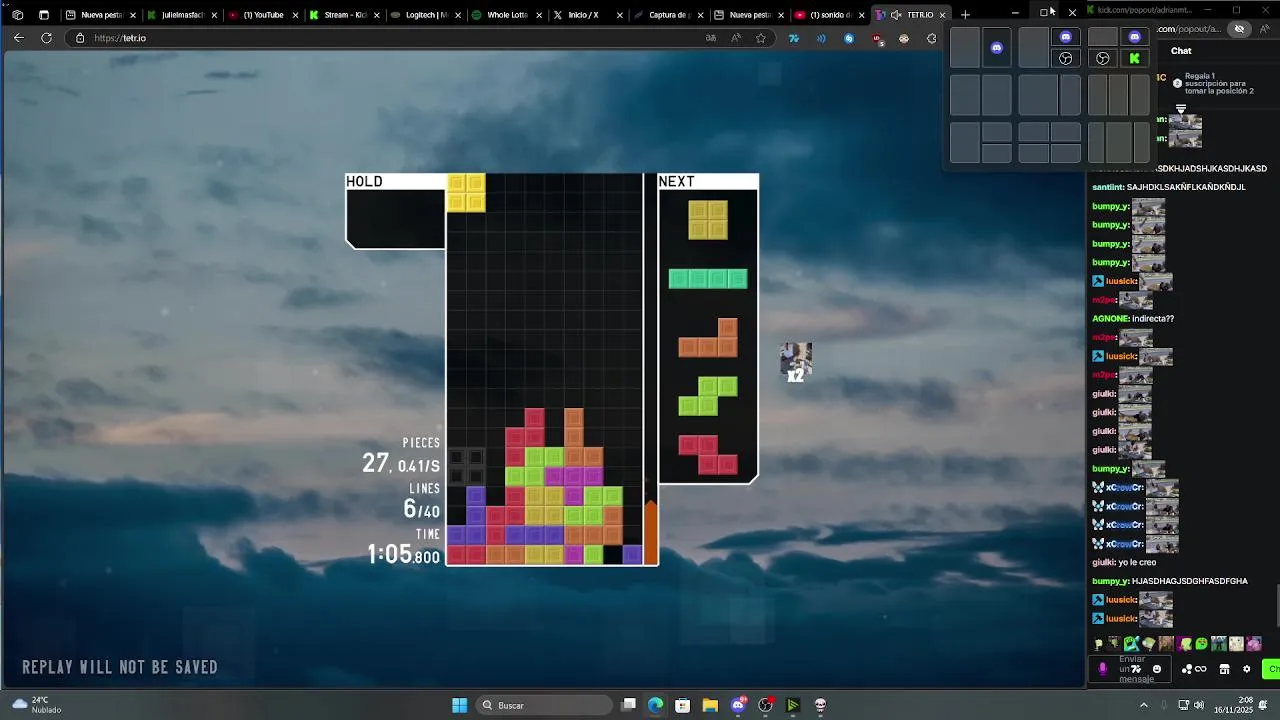
Task: Mute the TETR.IO tab speaker icon
Action: click(896, 15)
